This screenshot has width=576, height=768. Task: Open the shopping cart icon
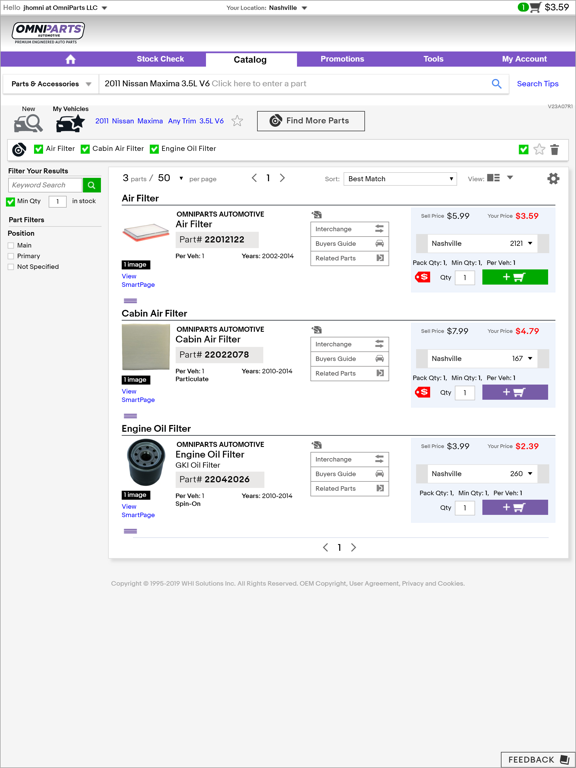pyautogui.click(x=535, y=7)
